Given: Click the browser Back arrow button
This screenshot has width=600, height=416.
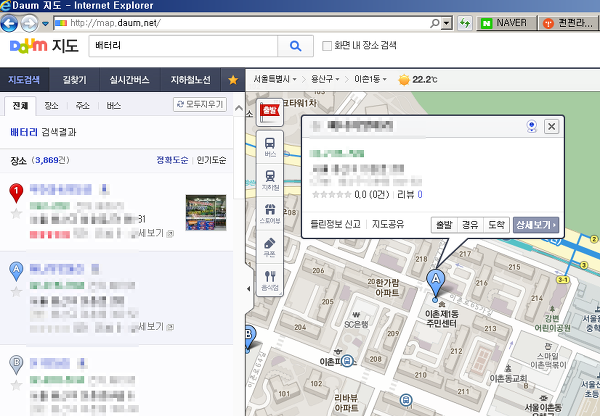Looking at the screenshot, I should 9,23.
